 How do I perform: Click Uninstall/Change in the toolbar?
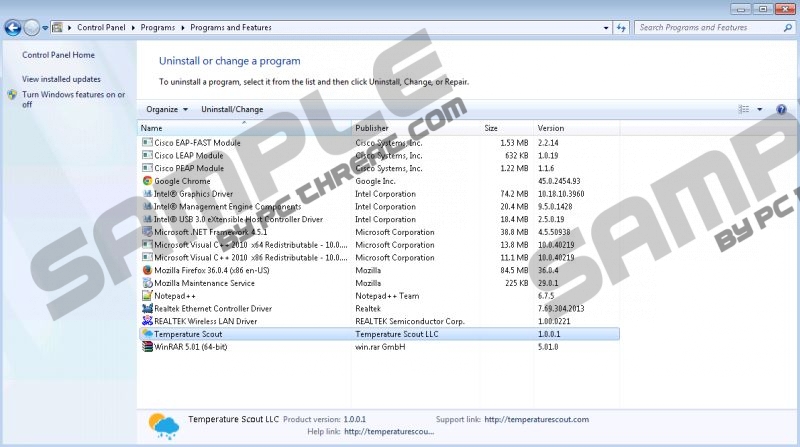click(x=232, y=109)
